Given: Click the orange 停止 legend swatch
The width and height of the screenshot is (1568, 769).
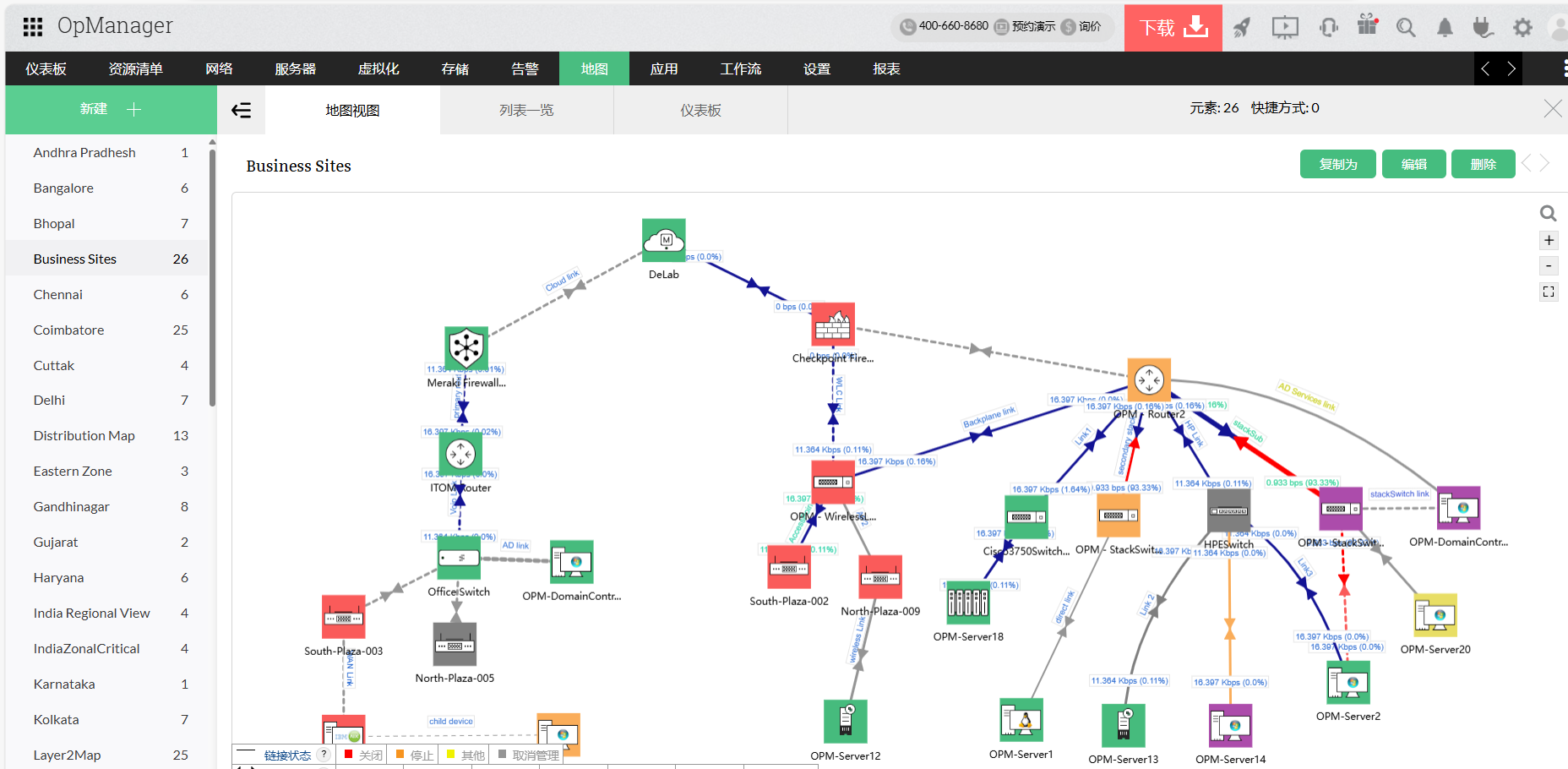Looking at the screenshot, I should [400, 754].
